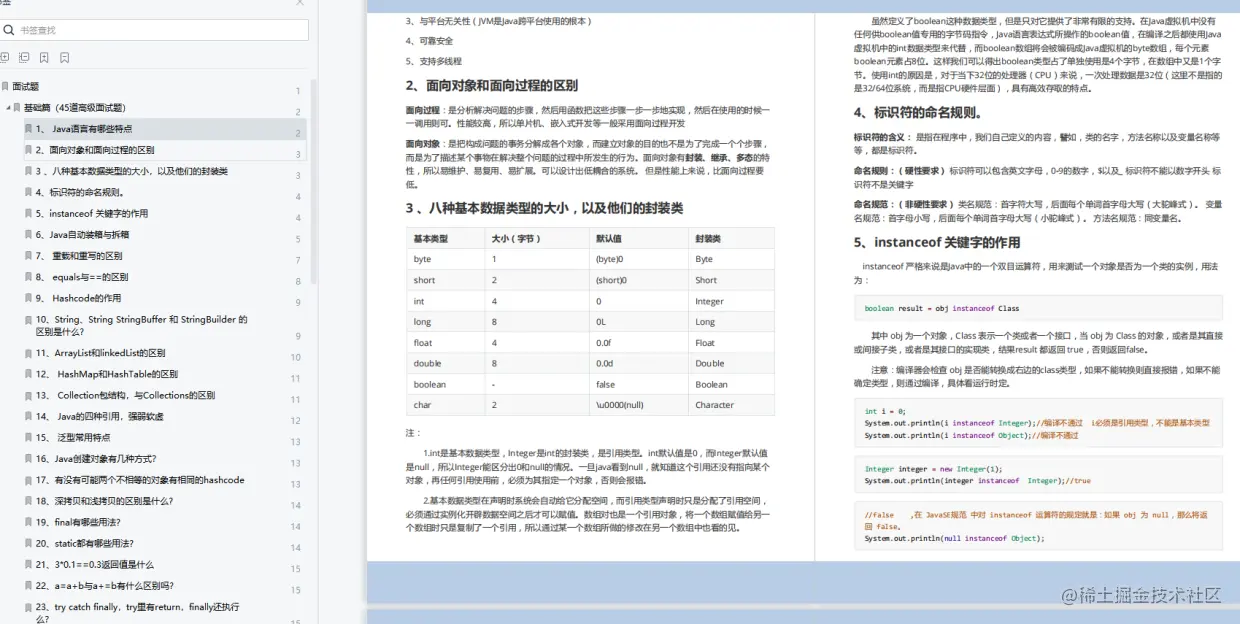Open bookmark 11、ArrayList和linkedList的区别
The image size is (1240, 624).
pos(101,353)
